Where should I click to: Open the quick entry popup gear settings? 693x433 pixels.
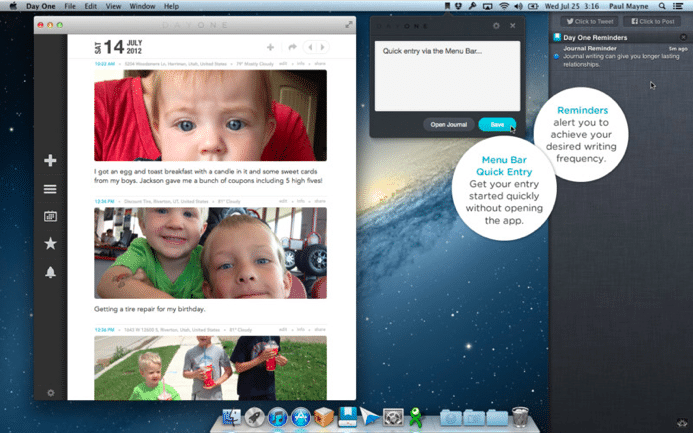pos(497,26)
